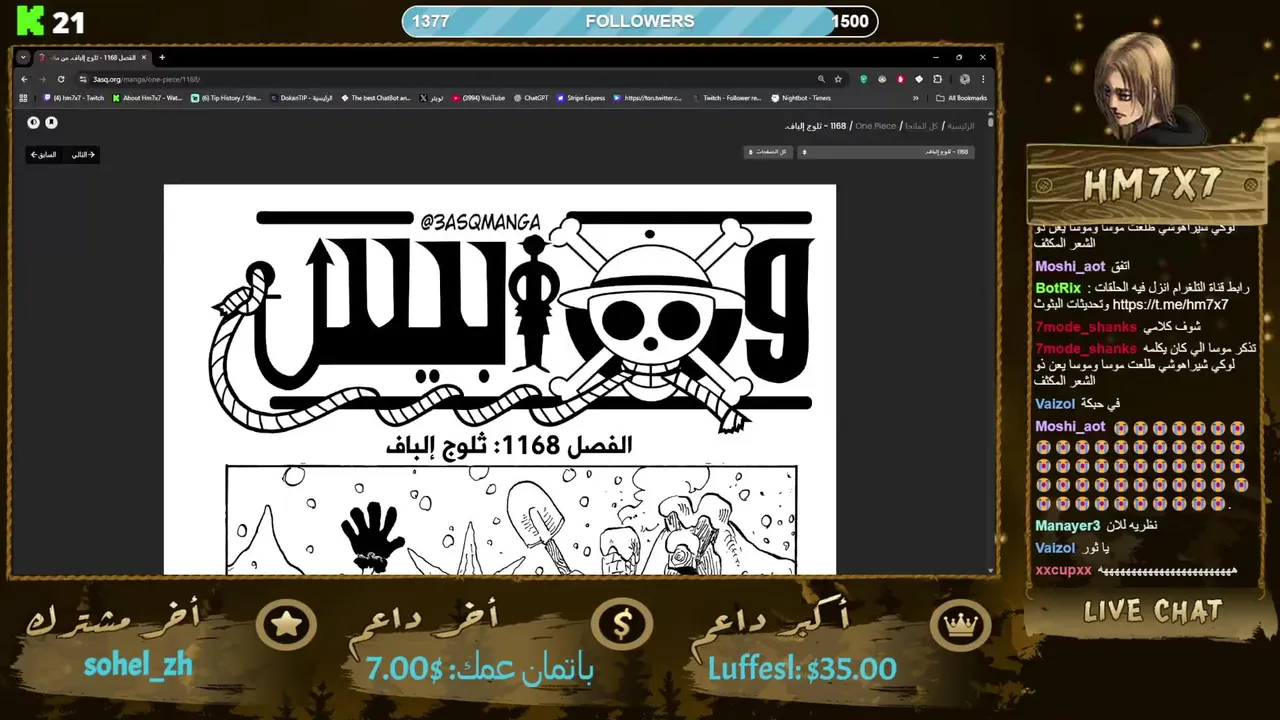Open the Chrome three-dot menu
The image size is (1280, 720).
click(983, 79)
